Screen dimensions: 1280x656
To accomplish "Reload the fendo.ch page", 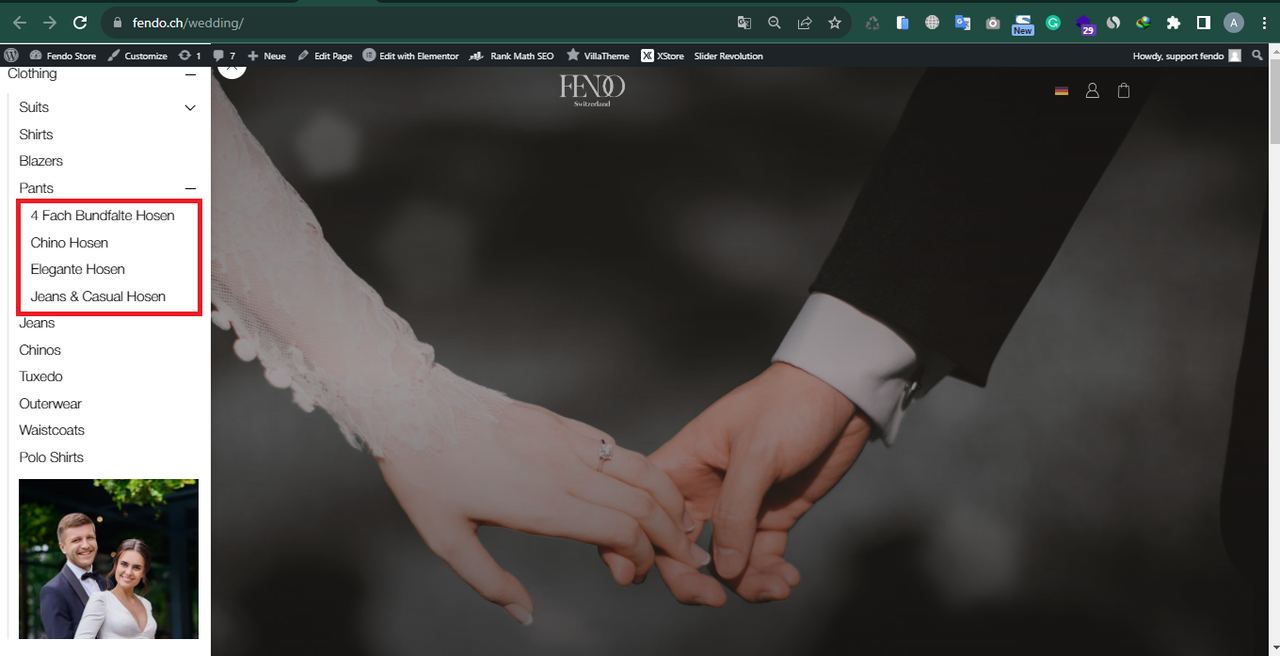I will (x=81, y=22).
